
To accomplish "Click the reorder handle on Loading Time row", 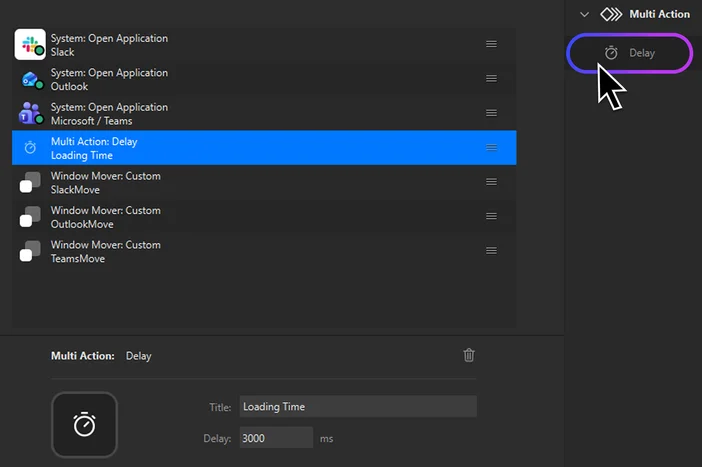I will pos(491,147).
